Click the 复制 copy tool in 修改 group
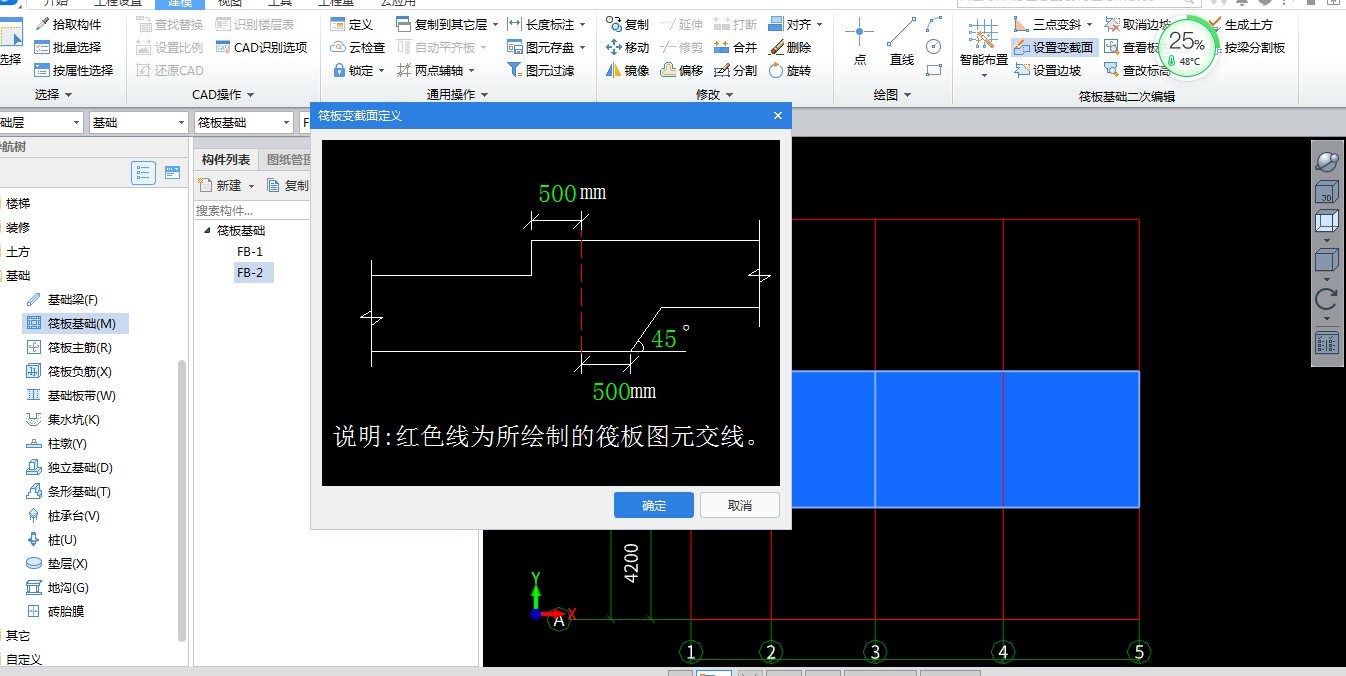This screenshot has height=676, width=1346. coord(627,24)
